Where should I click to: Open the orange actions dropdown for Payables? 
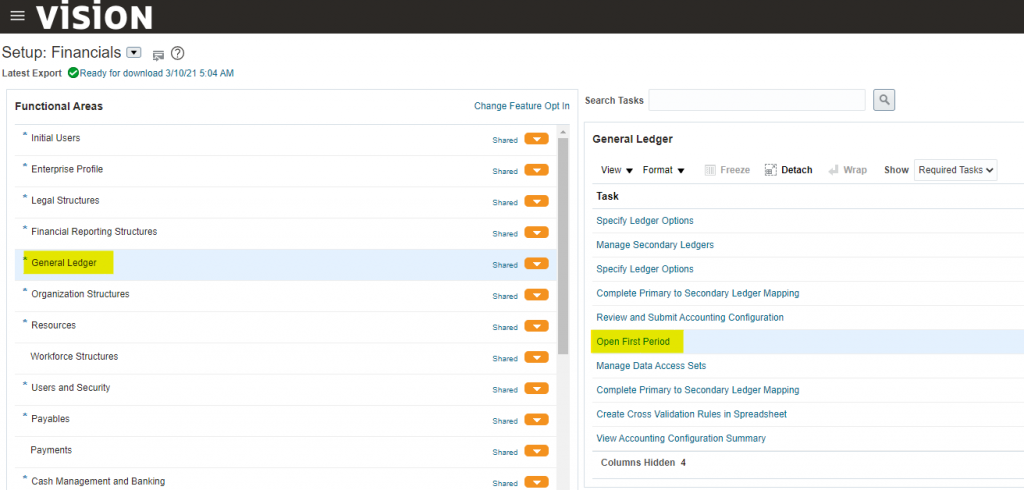click(x=536, y=421)
